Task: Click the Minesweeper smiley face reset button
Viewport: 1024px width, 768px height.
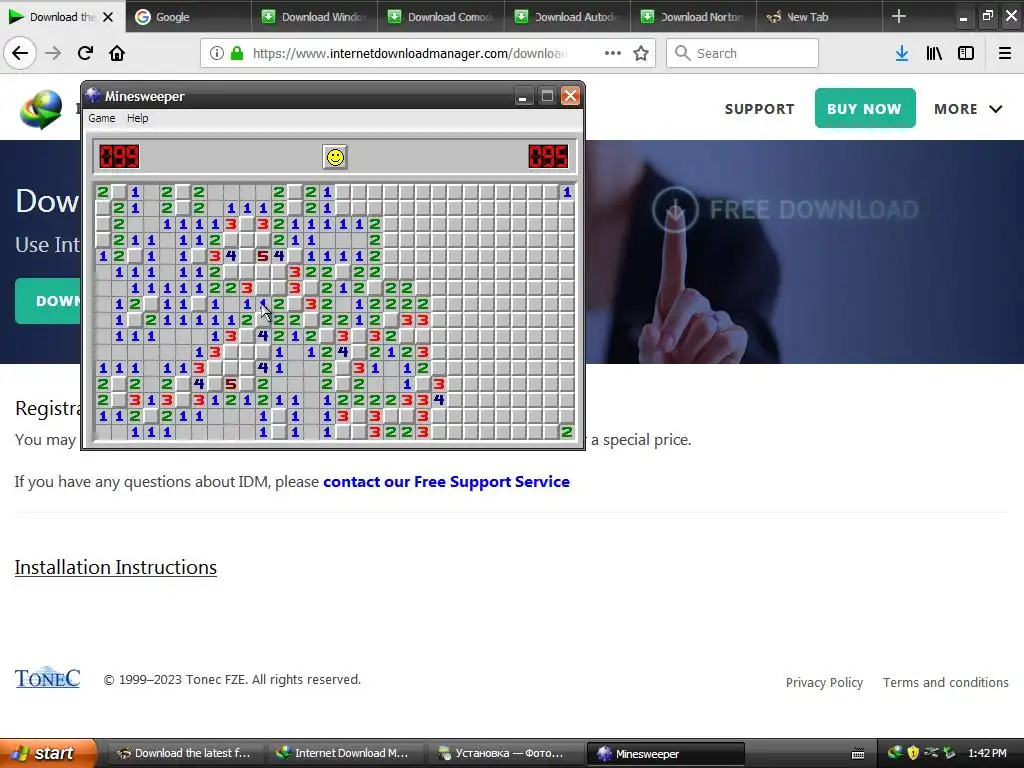Action: (x=335, y=157)
